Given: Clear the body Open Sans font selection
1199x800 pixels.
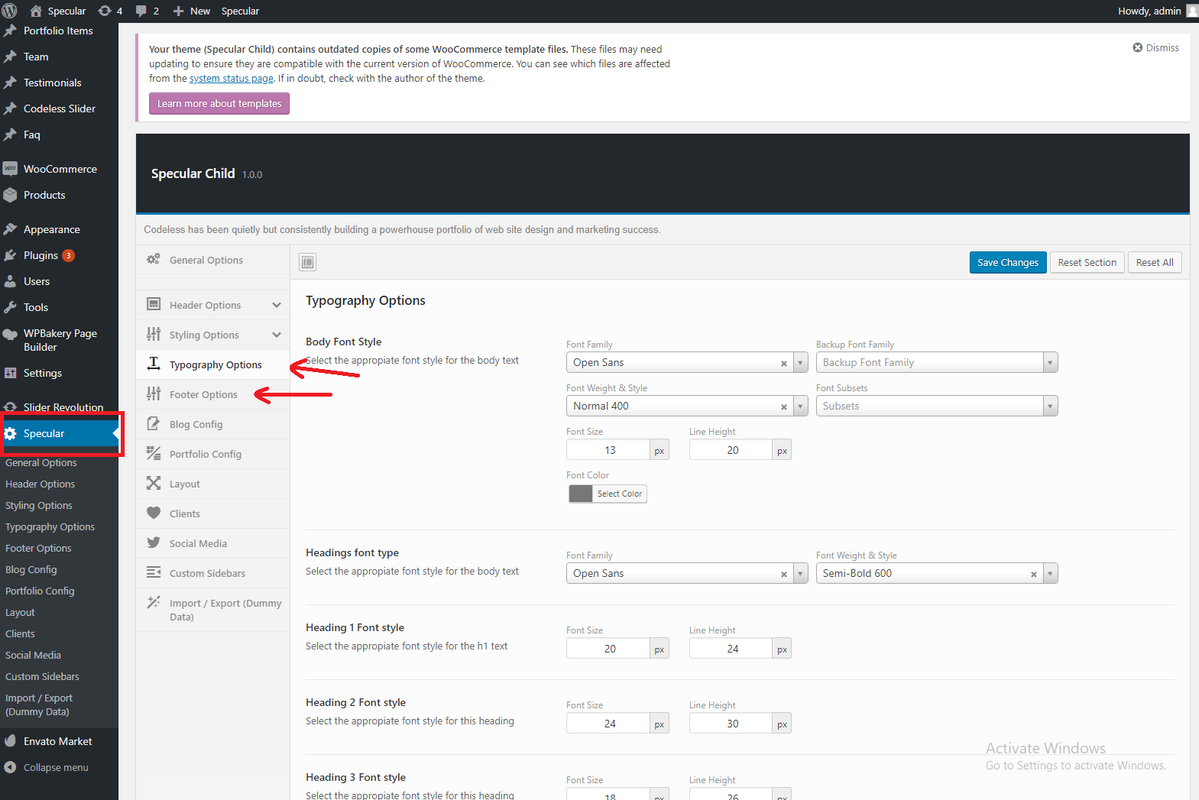Looking at the screenshot, I should 784,363.
